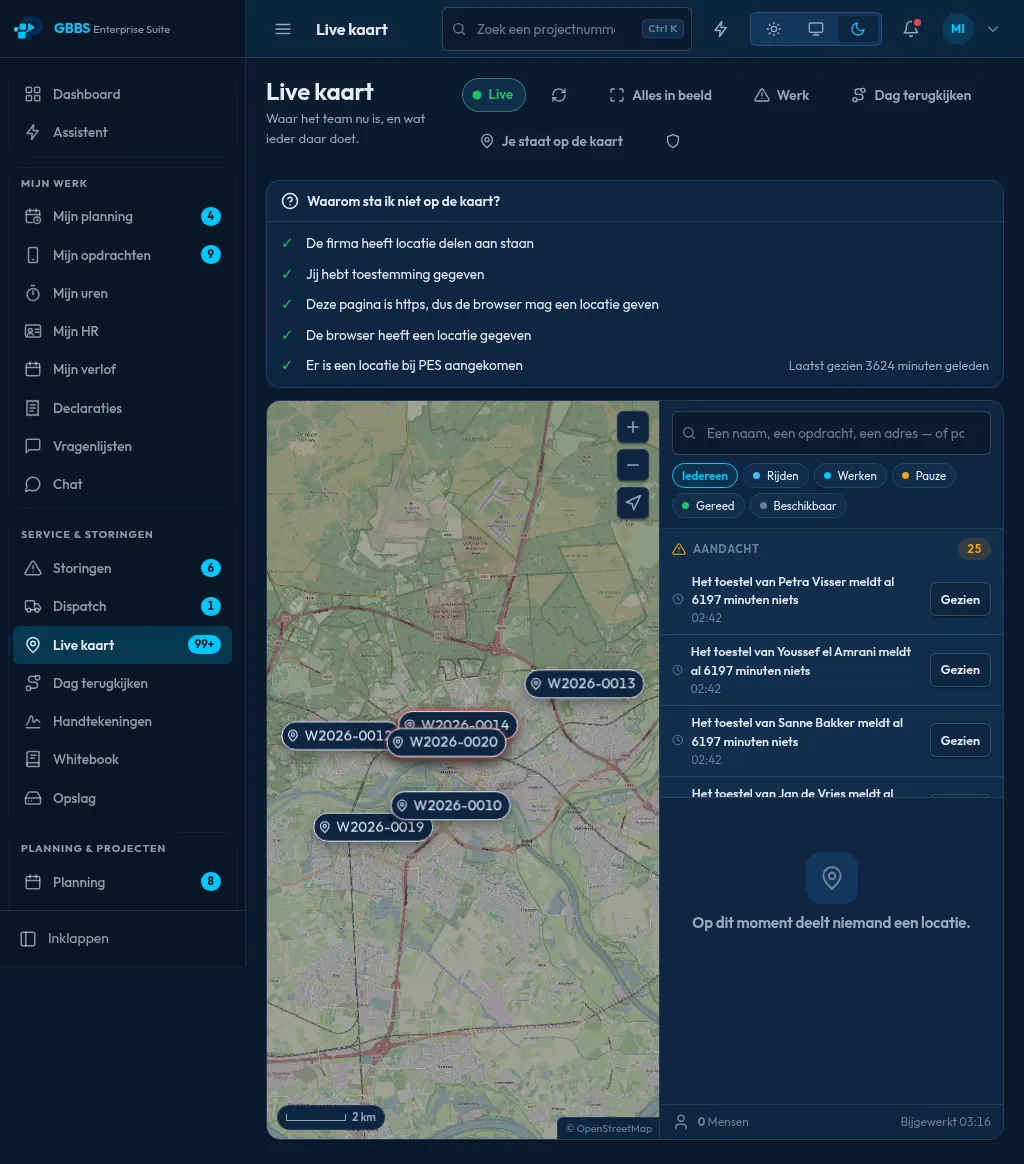Click the Werk toolbar button

point(781,95)
